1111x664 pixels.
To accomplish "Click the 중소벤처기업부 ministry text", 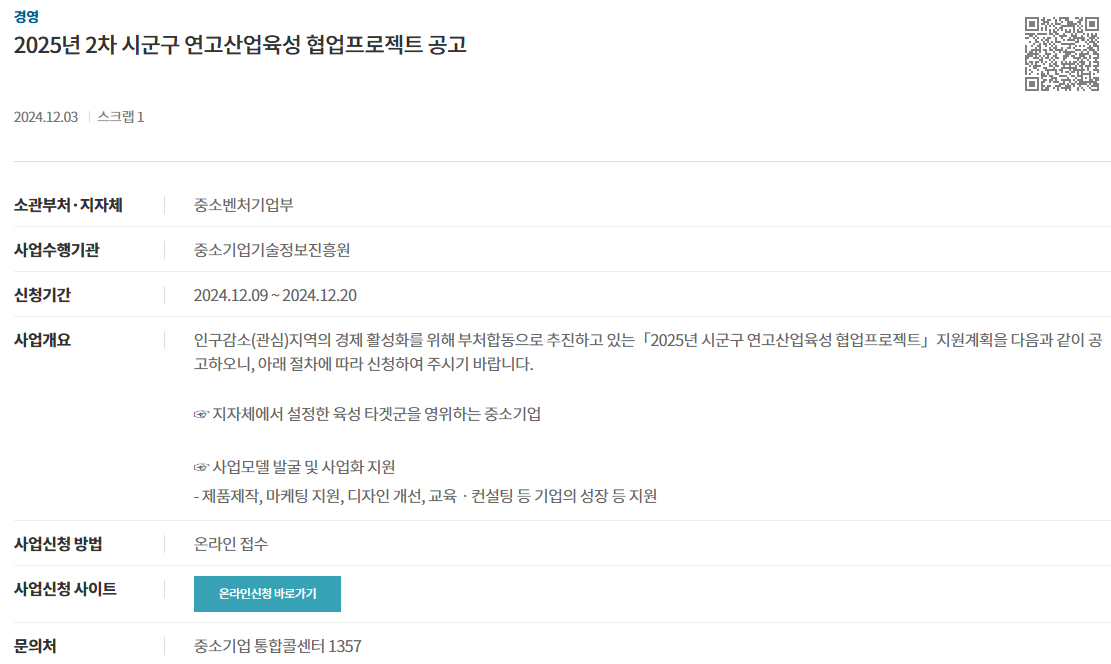I will click(244, 205).
